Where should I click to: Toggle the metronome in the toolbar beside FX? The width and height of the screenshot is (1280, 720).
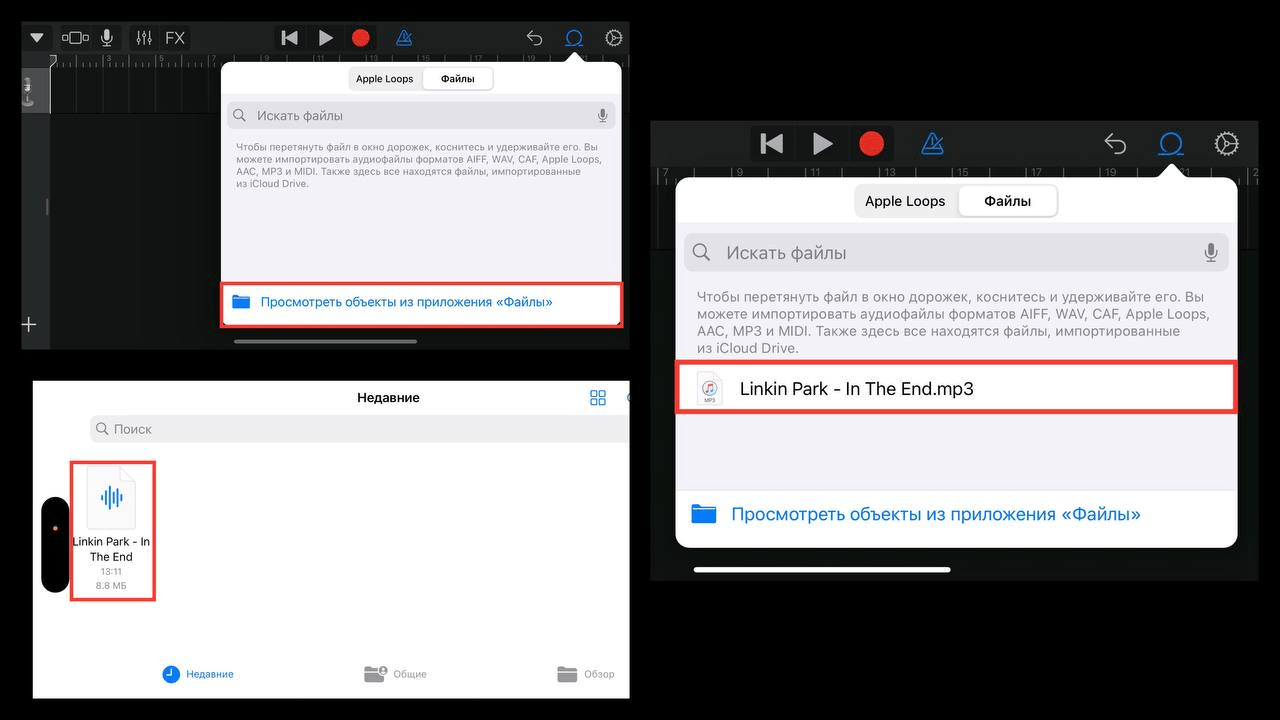click(404, 38)
